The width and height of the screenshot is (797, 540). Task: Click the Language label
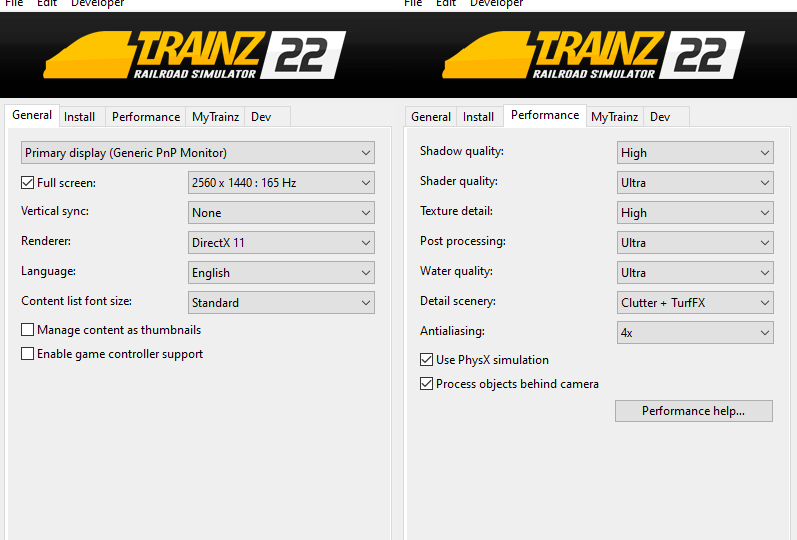pos(48,271)
